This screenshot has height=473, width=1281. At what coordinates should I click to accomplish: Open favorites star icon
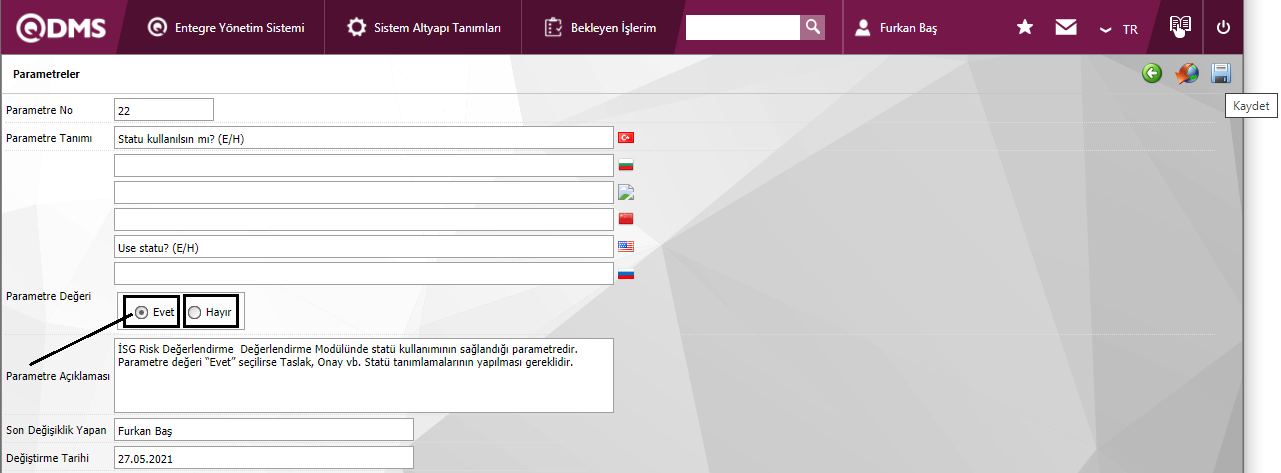pos(1025,27)
